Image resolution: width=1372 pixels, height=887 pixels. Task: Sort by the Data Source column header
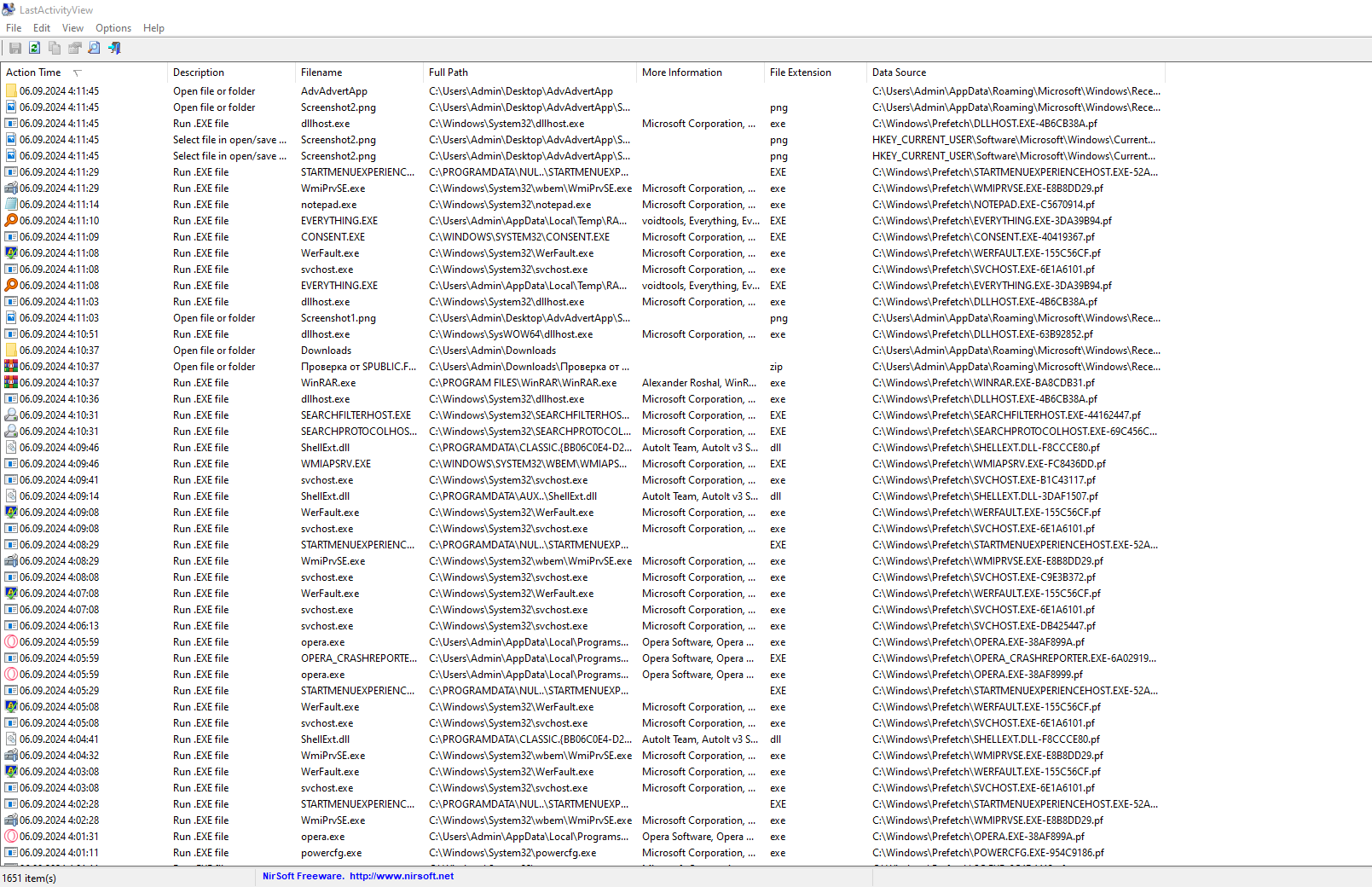(x=1016, y=72)
